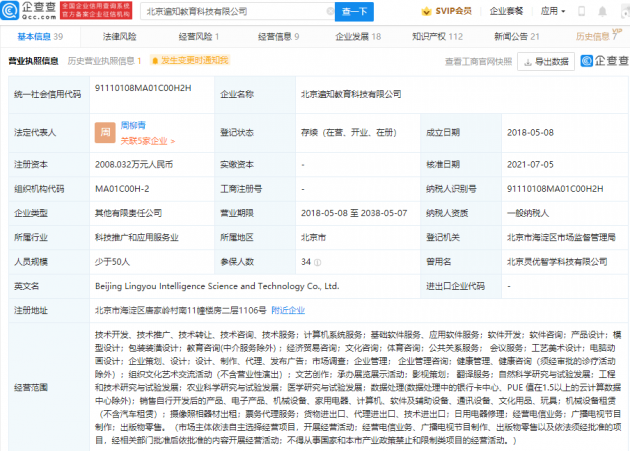Open SVIP会员 link

pyautogui.click(x=453, y=11)
